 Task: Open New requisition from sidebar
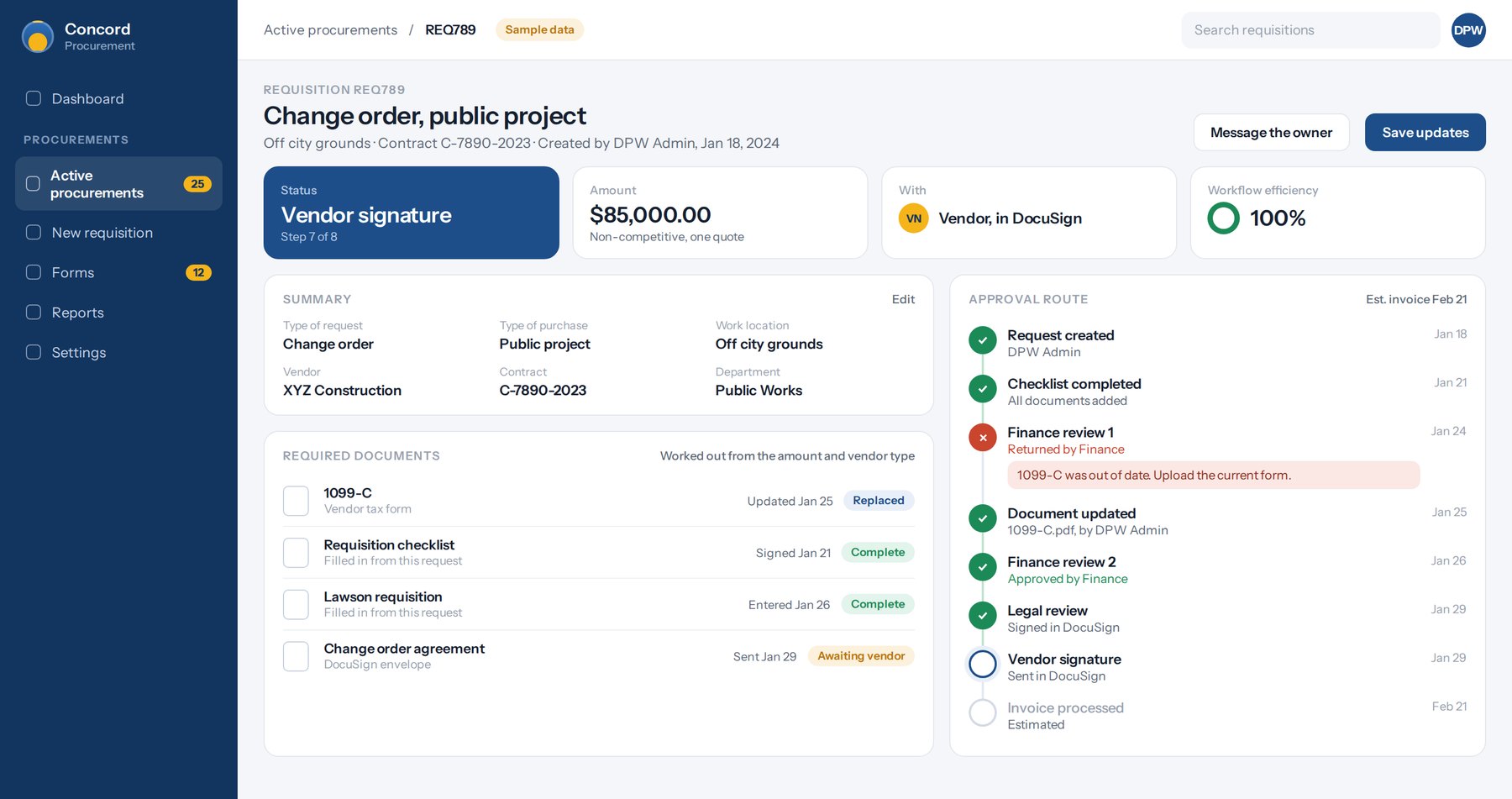(x=118, y=233)
